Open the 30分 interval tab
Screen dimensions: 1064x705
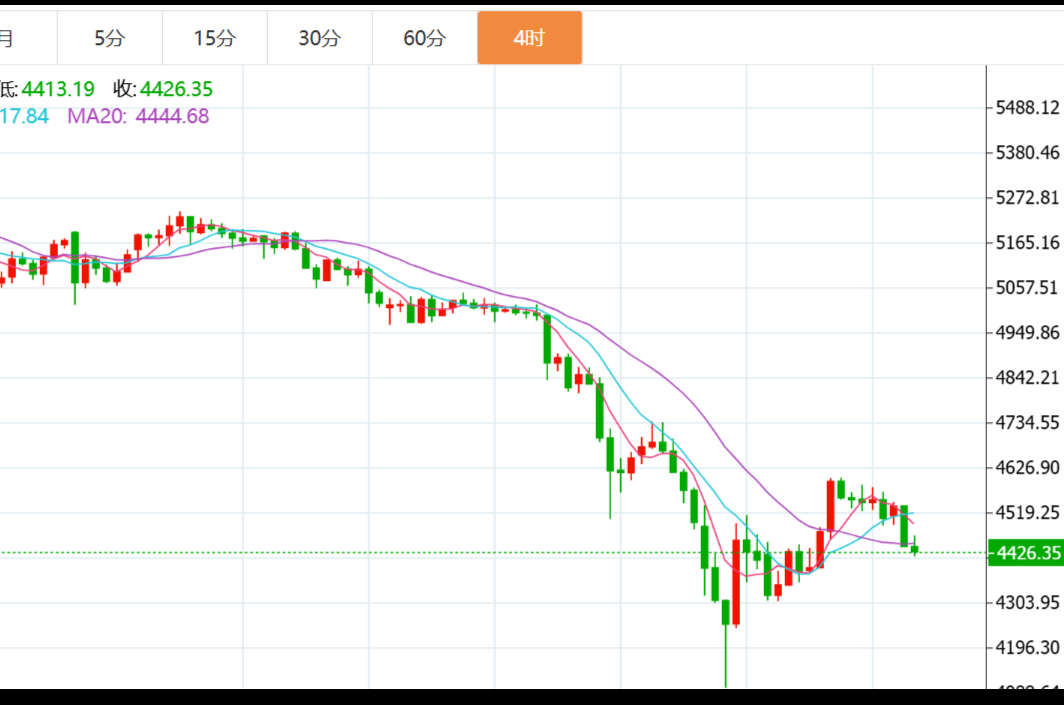click(319, 38)
